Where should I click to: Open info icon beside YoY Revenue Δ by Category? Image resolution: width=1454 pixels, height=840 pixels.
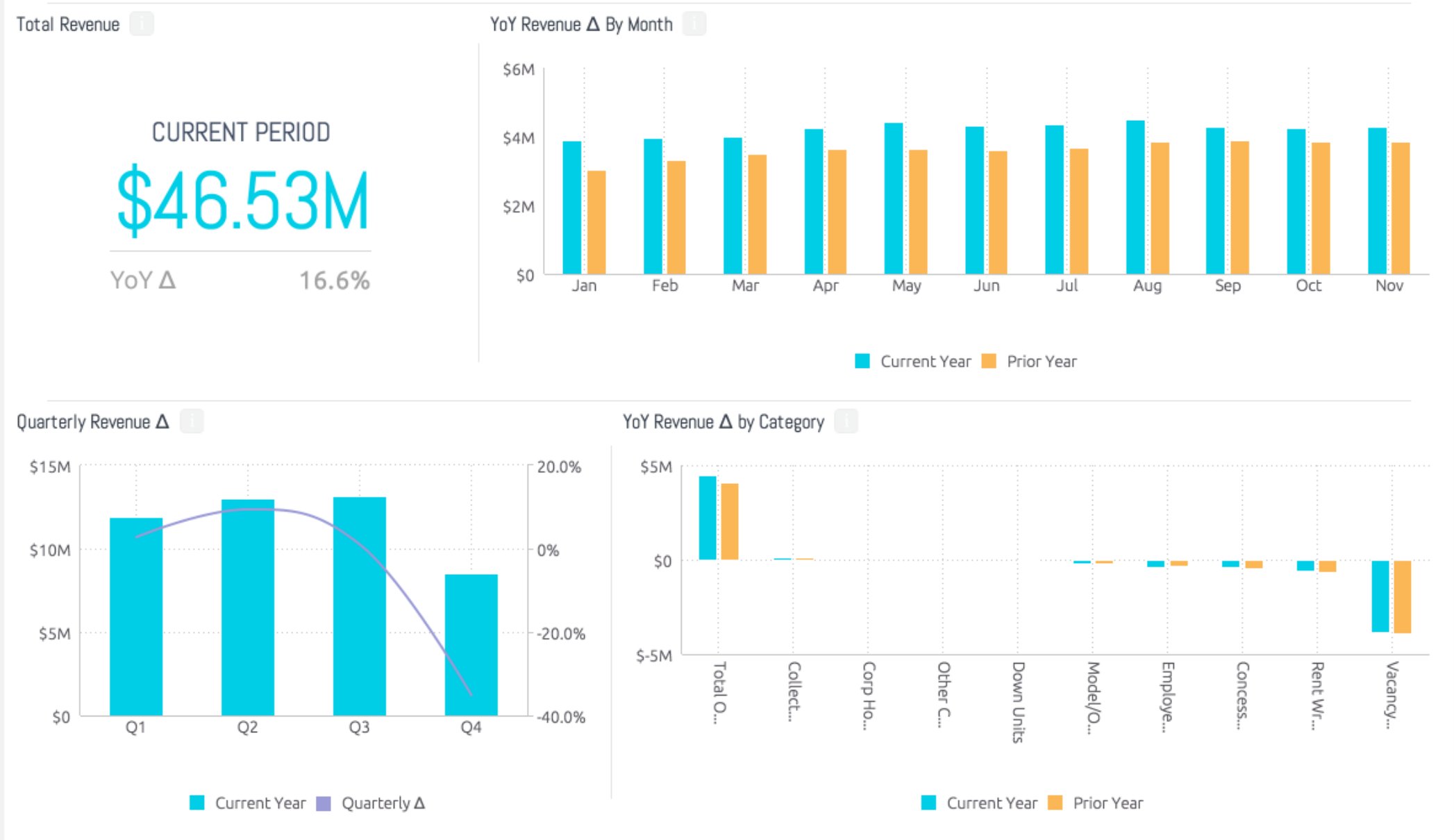point(846,421)
